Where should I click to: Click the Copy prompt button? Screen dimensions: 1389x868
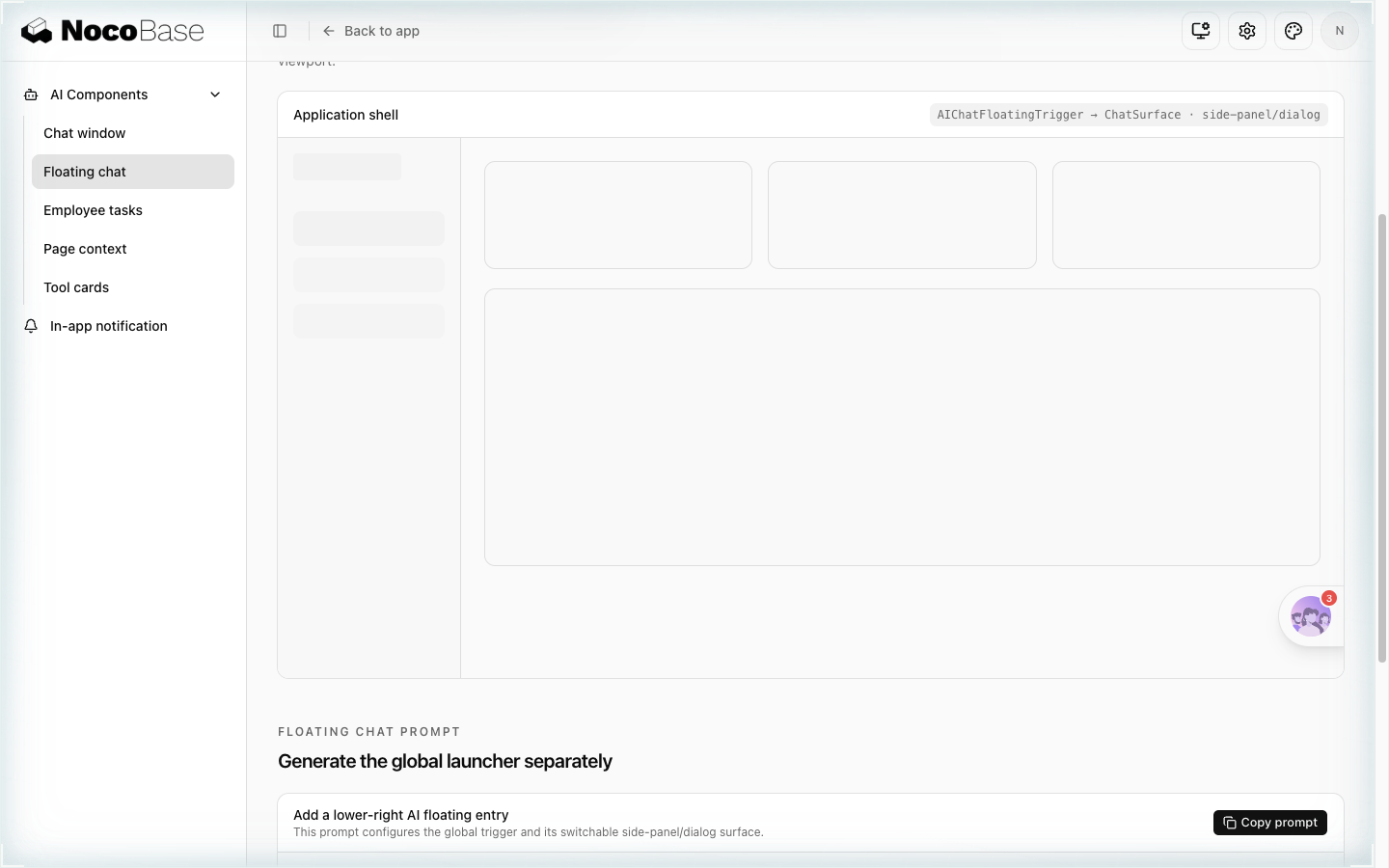1270,823
